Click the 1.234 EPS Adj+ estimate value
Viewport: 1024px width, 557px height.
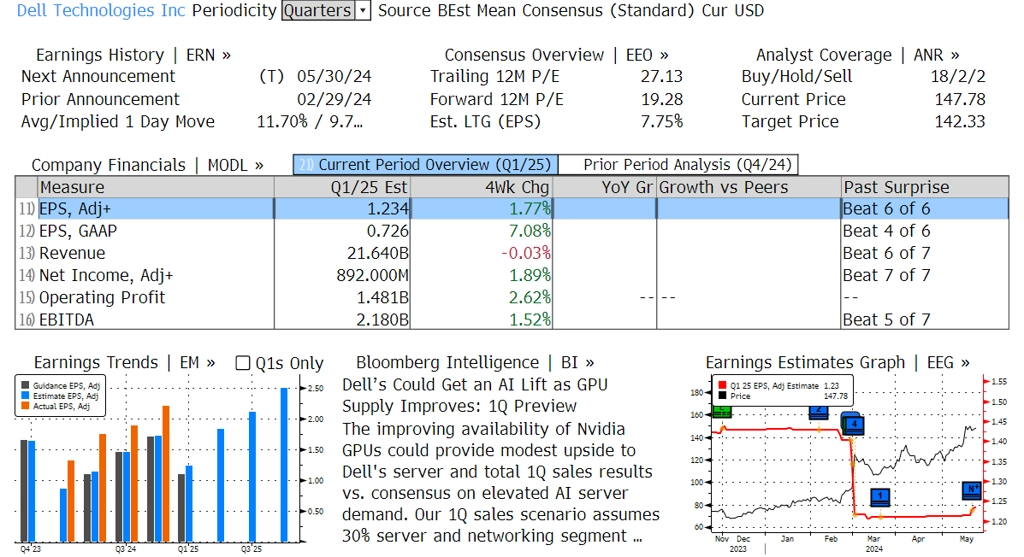[387, 209]
